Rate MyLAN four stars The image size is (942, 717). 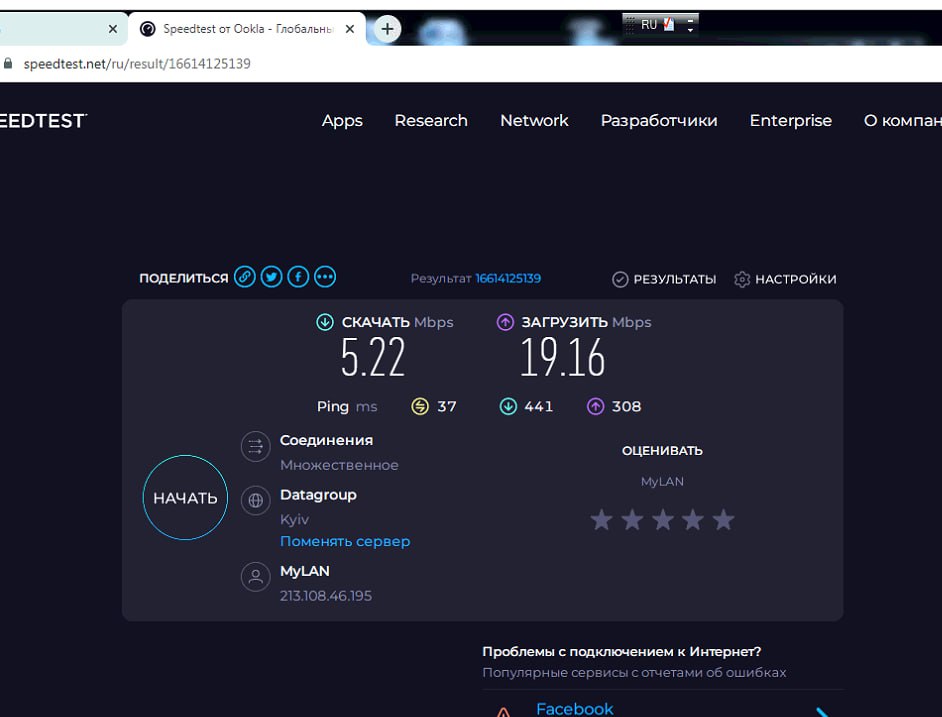point(693,519)
